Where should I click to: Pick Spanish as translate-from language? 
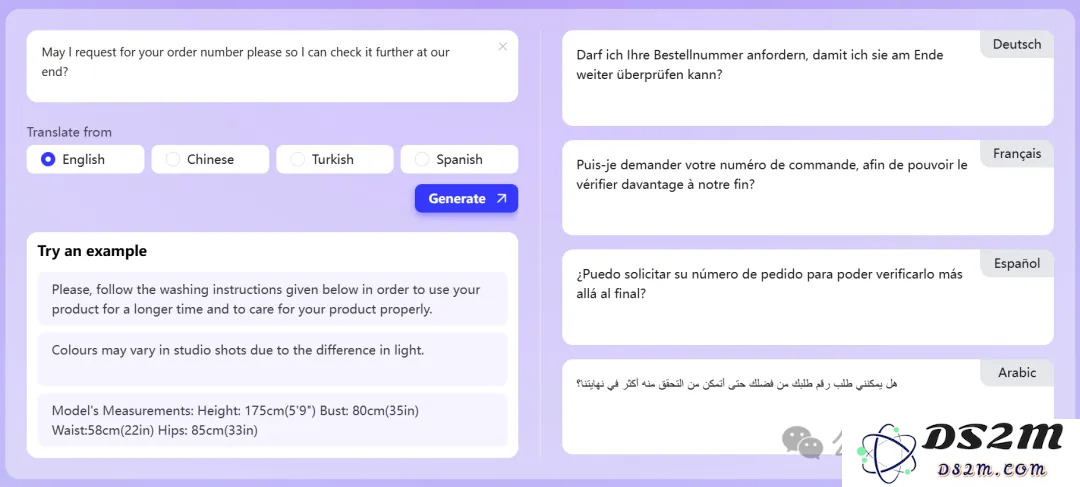(x=459, y=159)
